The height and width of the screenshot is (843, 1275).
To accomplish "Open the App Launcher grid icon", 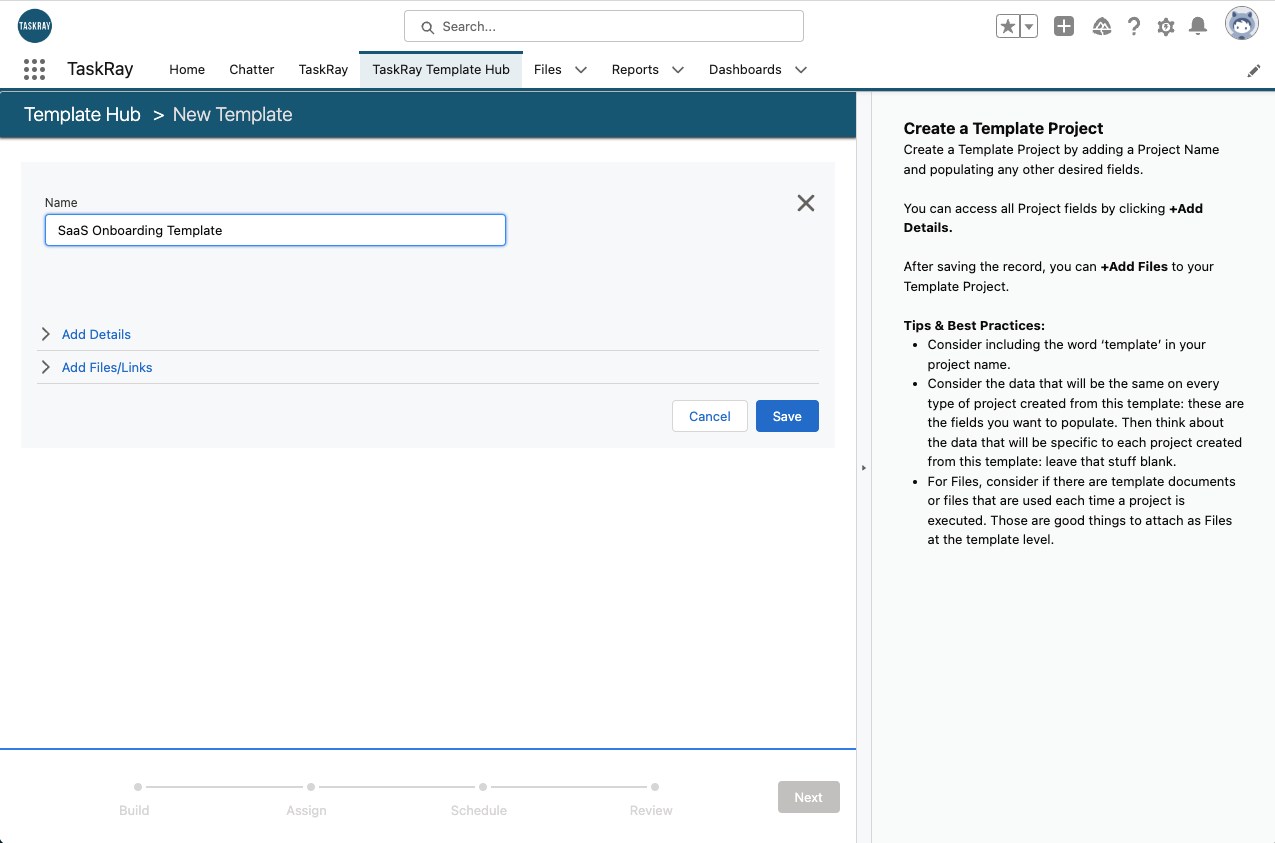I will [34, 69].
